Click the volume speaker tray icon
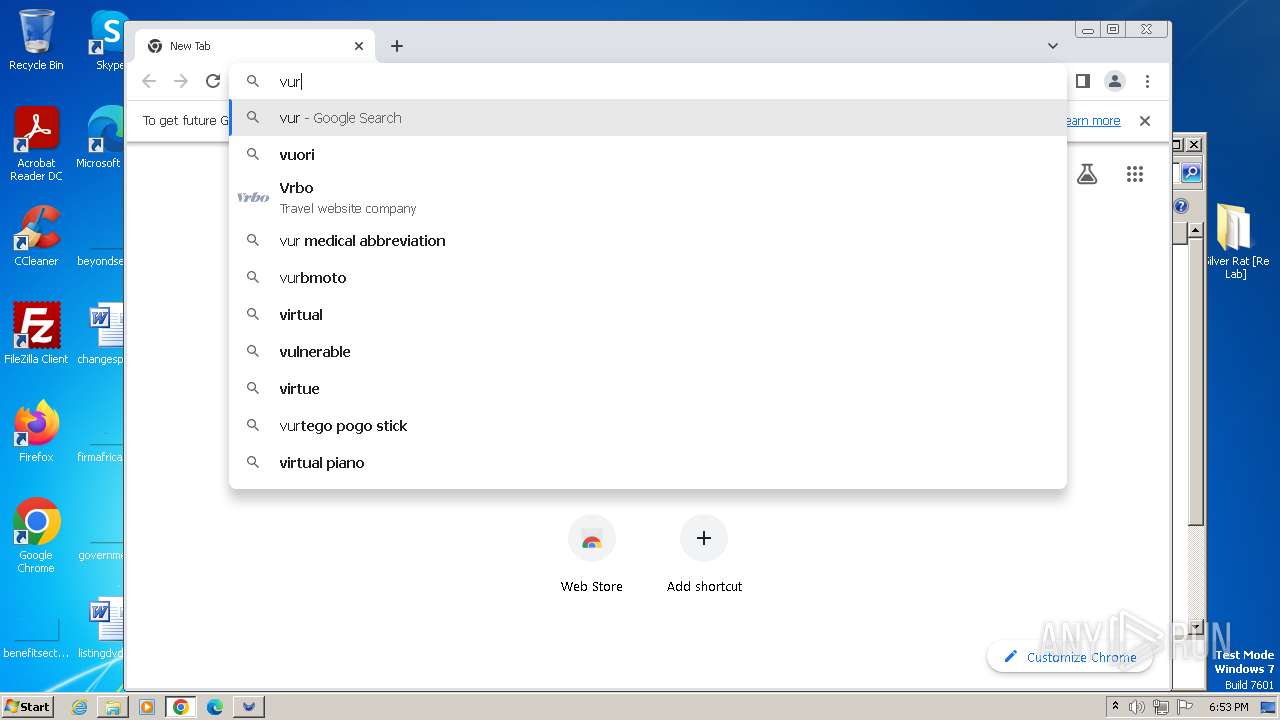This screenshot has height=720, width=1280. pos(1137,707)
